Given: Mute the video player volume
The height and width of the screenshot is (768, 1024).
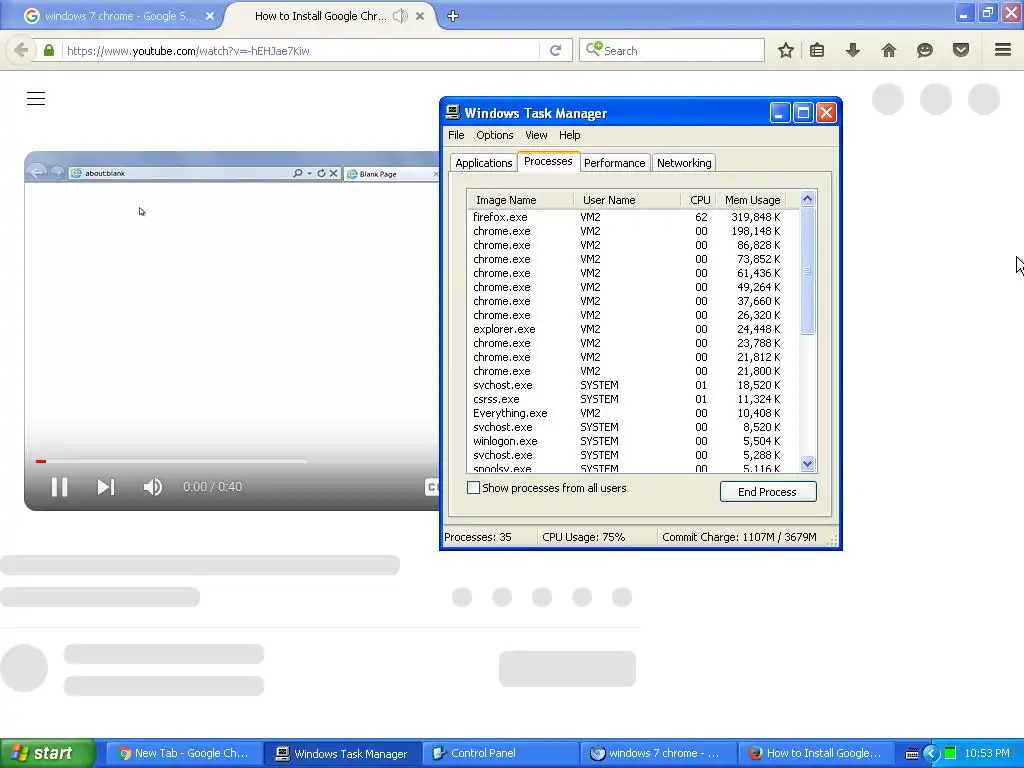Looking at the screenshot, I should coord(153,487).
